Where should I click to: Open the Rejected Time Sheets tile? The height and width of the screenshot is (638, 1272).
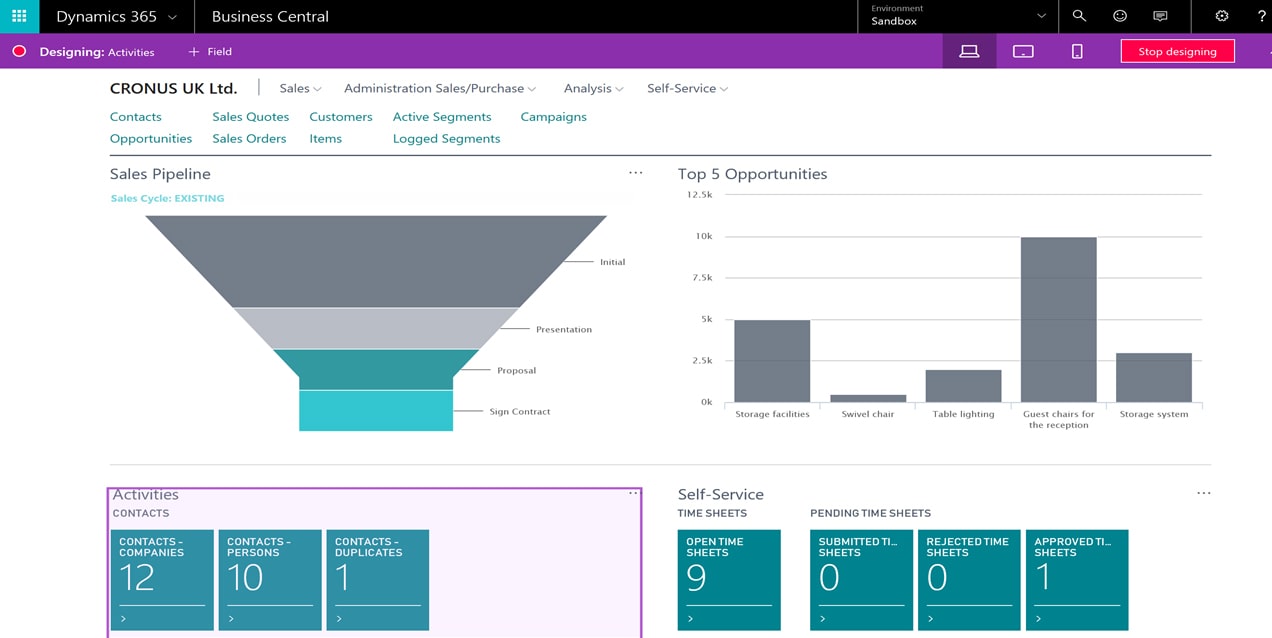point(969,580)
